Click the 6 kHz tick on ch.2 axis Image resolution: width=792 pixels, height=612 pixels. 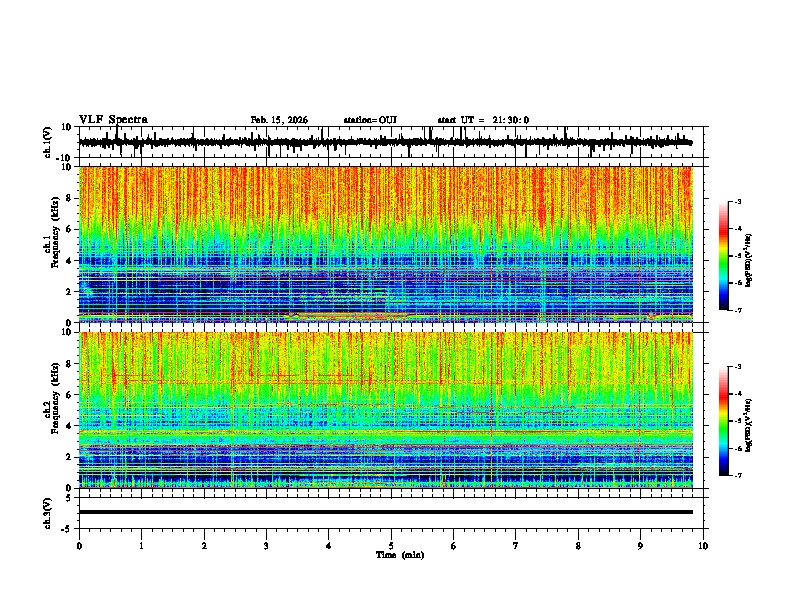coord(69,395)
